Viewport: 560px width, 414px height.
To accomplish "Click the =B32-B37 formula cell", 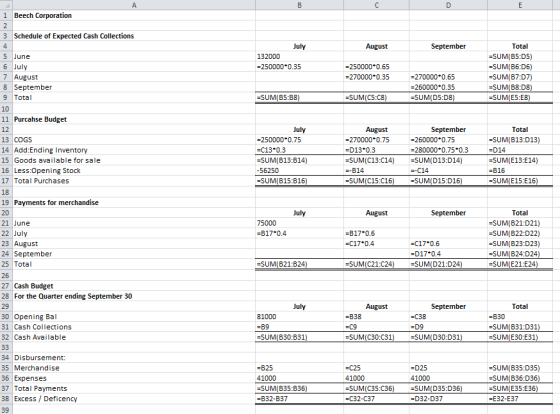I will [299, 399].
